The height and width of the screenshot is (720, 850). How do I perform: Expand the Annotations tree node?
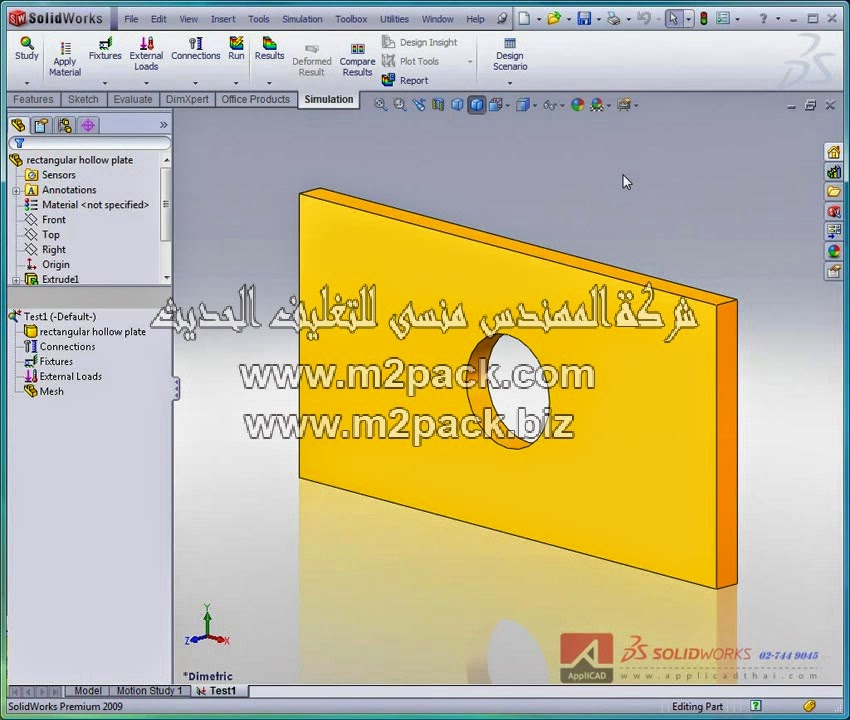[x=16, y=191]
